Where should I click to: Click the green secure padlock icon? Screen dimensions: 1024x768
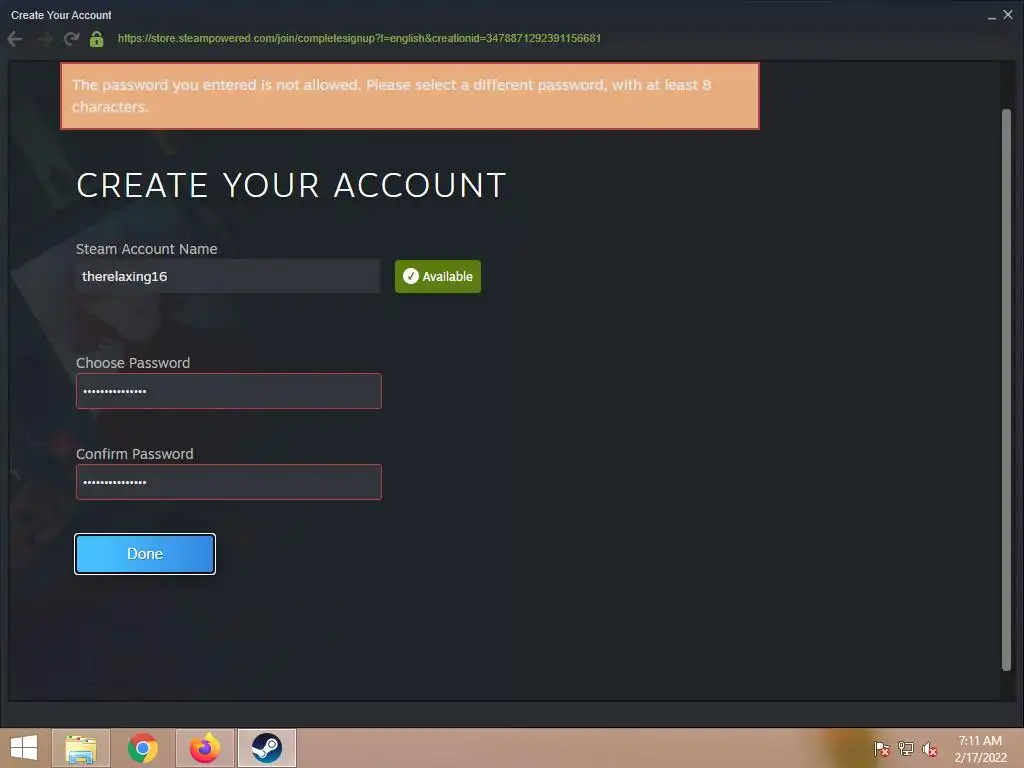point(97,39)
